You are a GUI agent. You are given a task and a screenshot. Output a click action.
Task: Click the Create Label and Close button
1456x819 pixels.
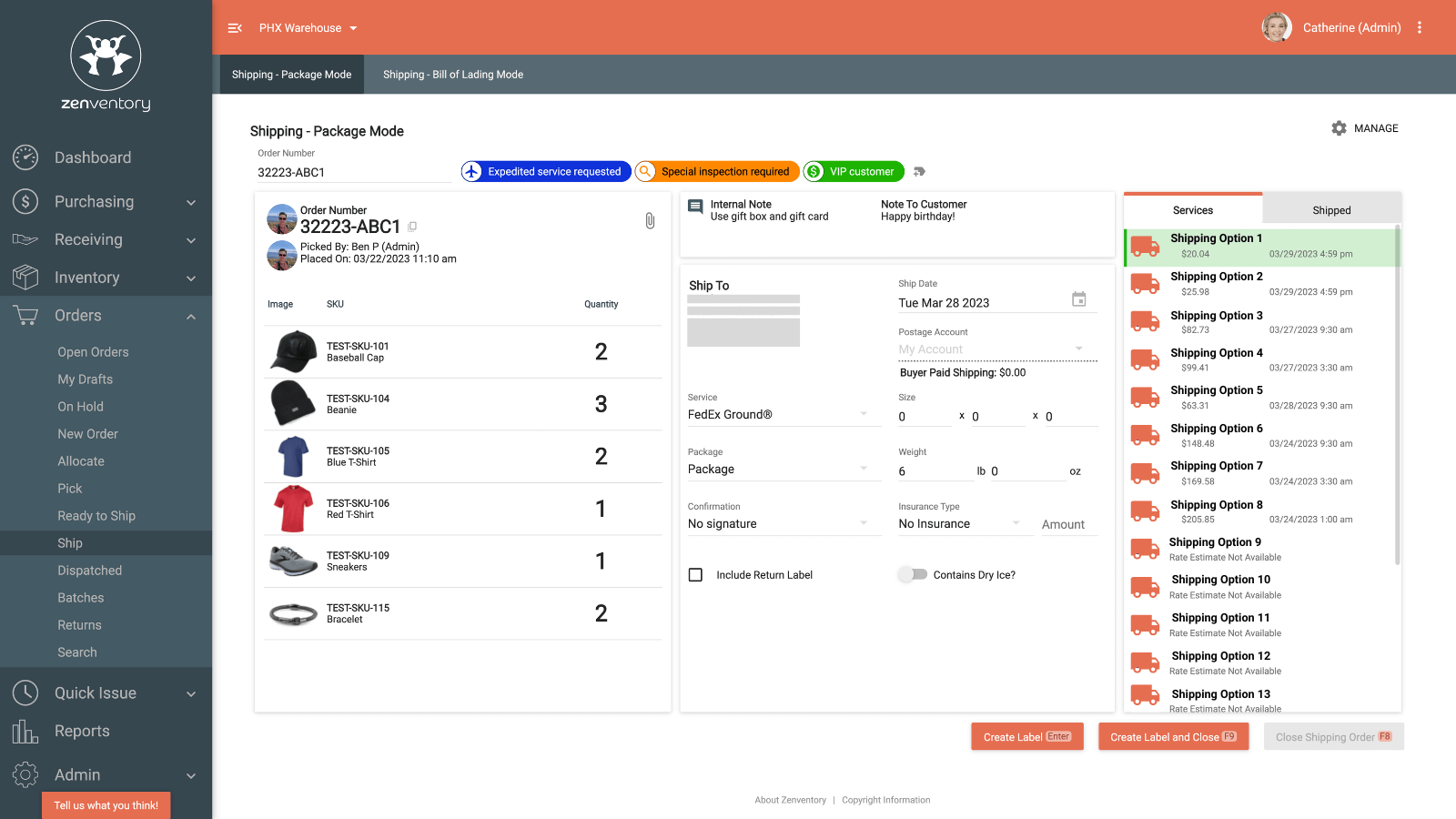[x=1173, y=737]
